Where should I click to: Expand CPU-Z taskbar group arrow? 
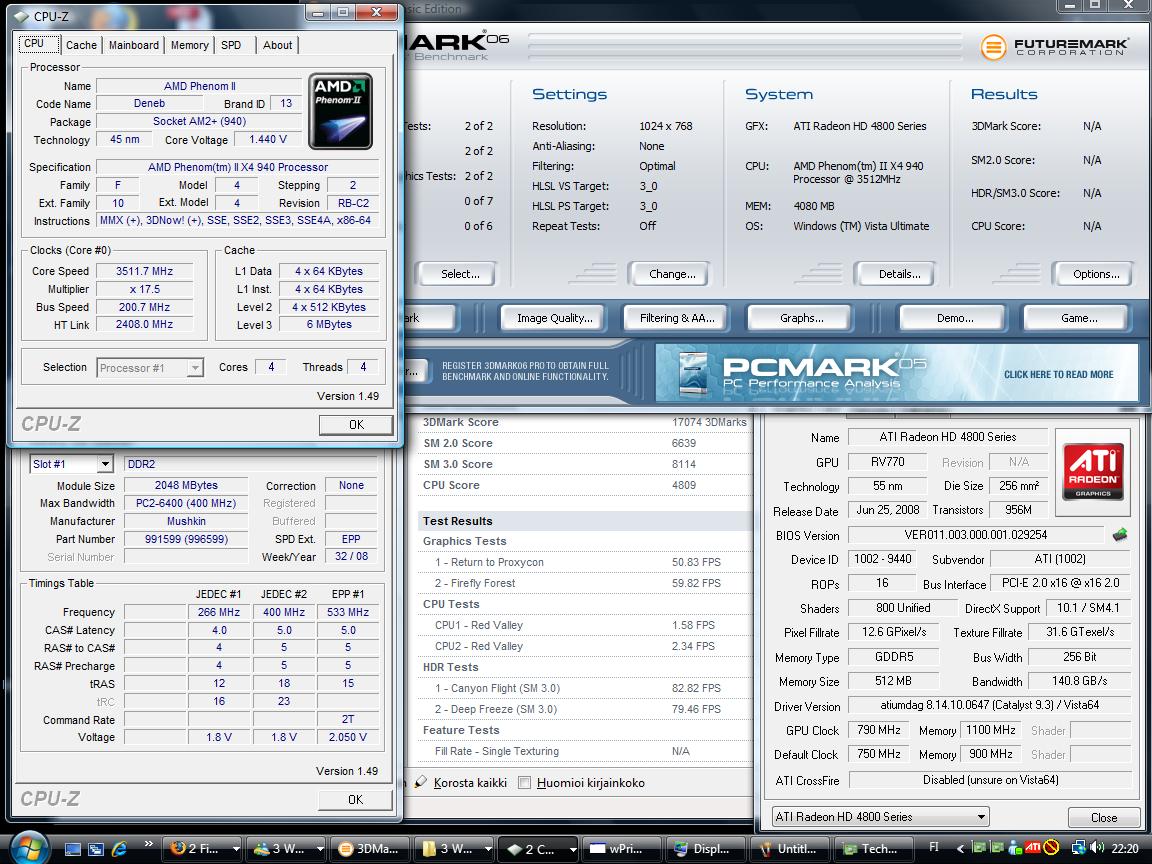572,849
